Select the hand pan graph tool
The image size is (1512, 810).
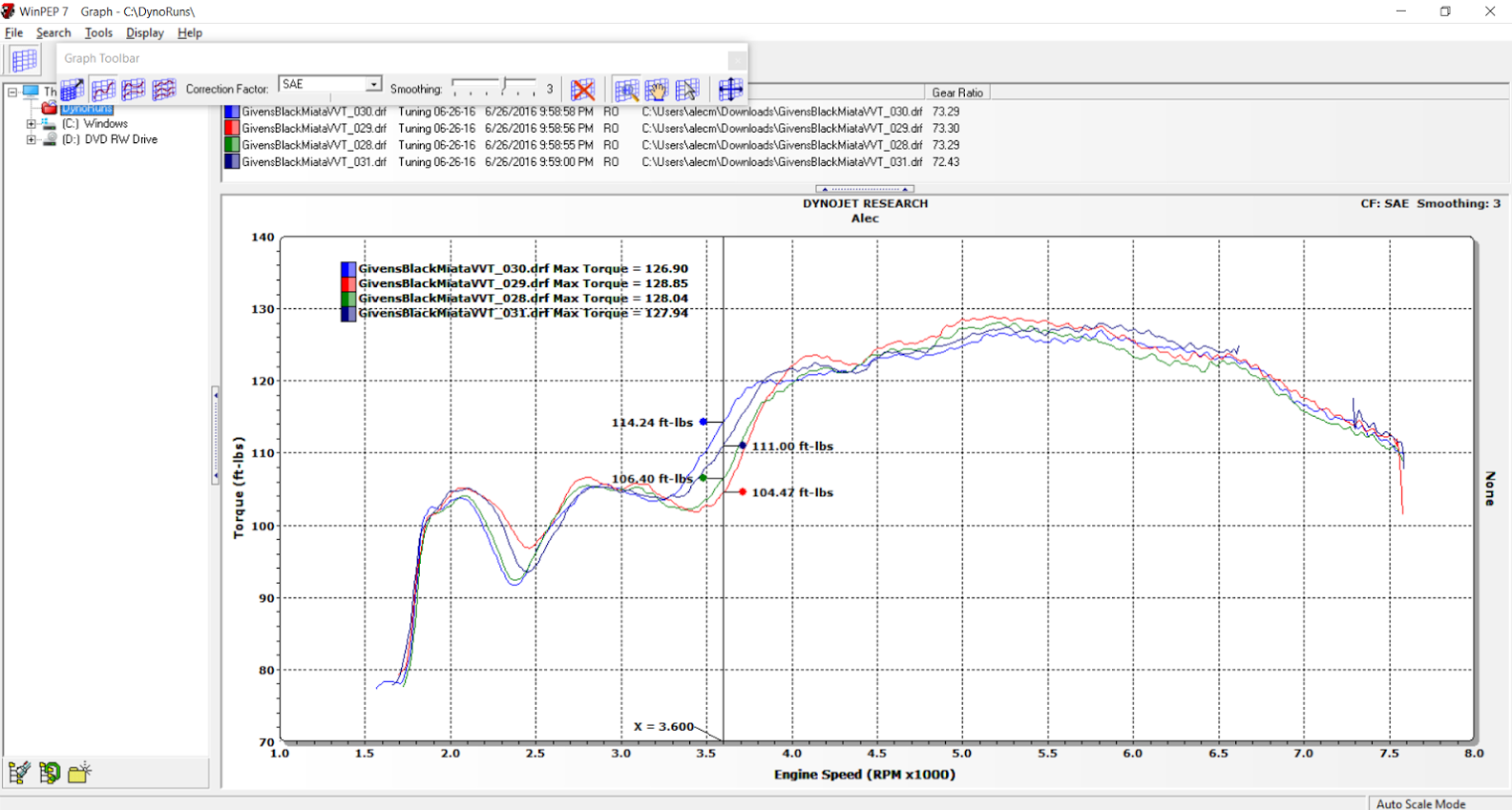[x=656, y=90]
